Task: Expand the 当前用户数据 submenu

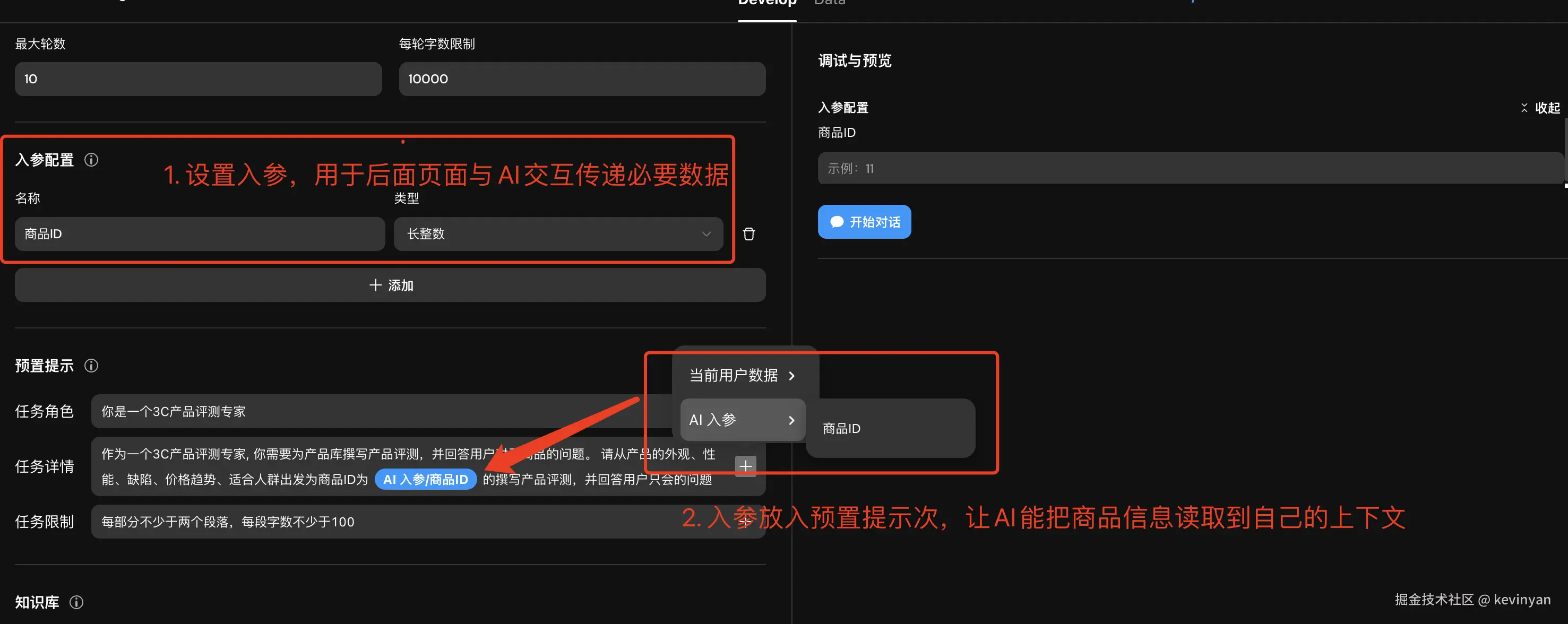Action: click(742, 375)
